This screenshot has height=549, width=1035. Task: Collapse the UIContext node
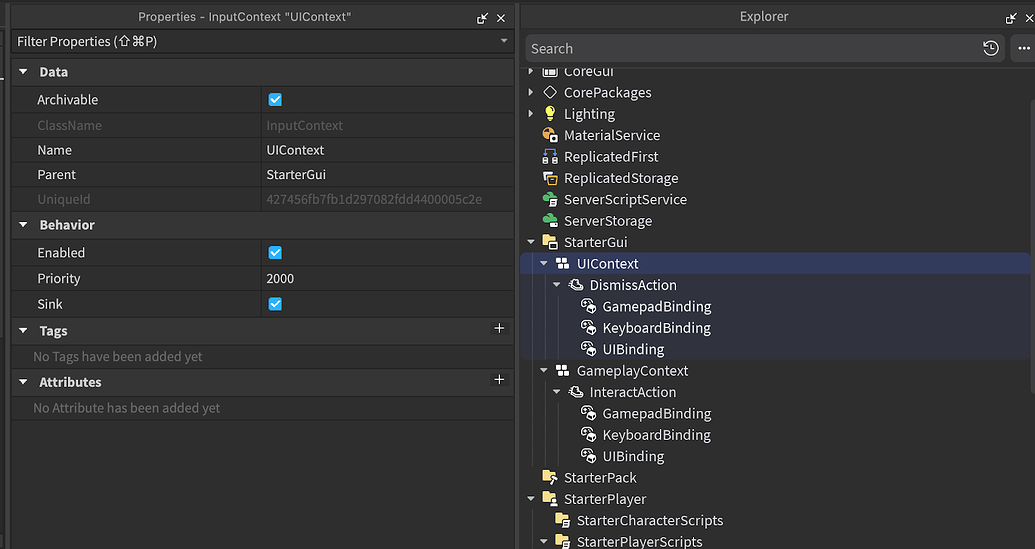[544, 263]
